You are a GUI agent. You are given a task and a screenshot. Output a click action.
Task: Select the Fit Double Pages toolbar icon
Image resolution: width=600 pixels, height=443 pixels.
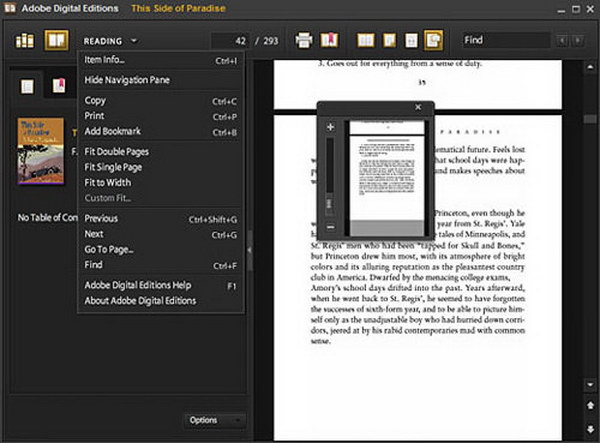(365, 41)
